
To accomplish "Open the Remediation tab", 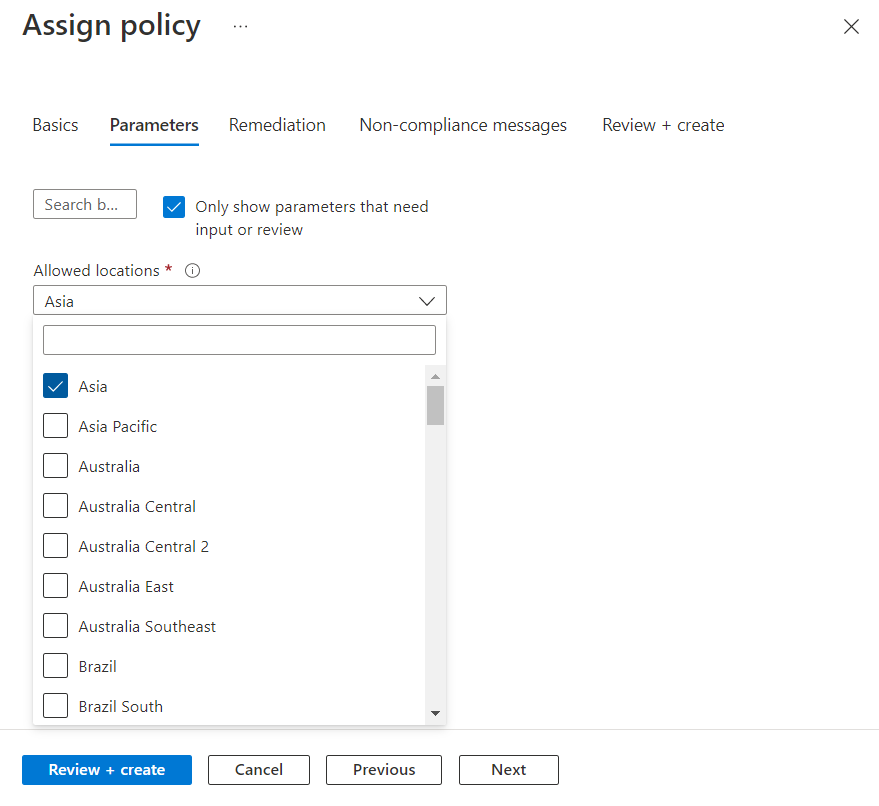I will coord(277,125).
